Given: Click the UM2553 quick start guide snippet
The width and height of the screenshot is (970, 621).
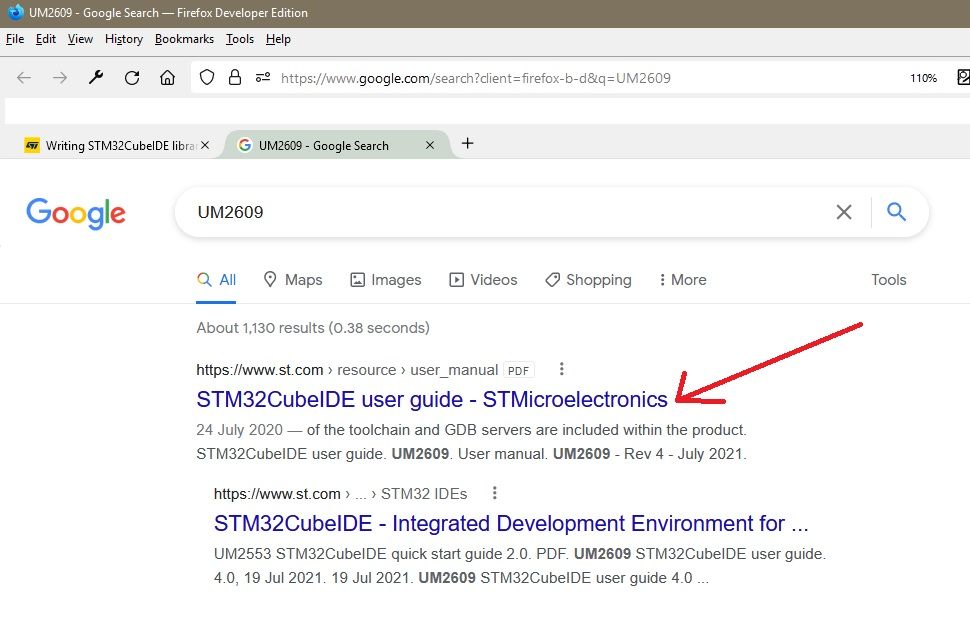Looking at the screenshot, I should [x=520, y=566].
